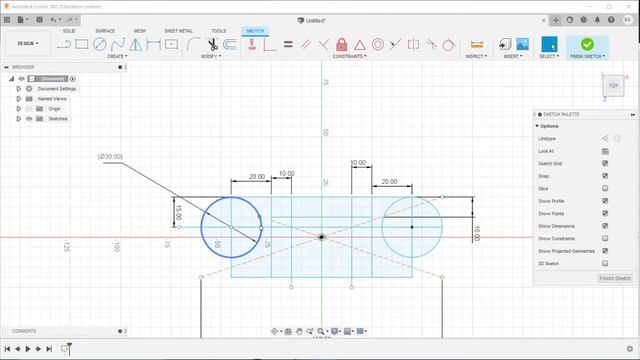Select the Trim scissors tool
This screenshot has height=360, width=640.
(x=212, y=44)
